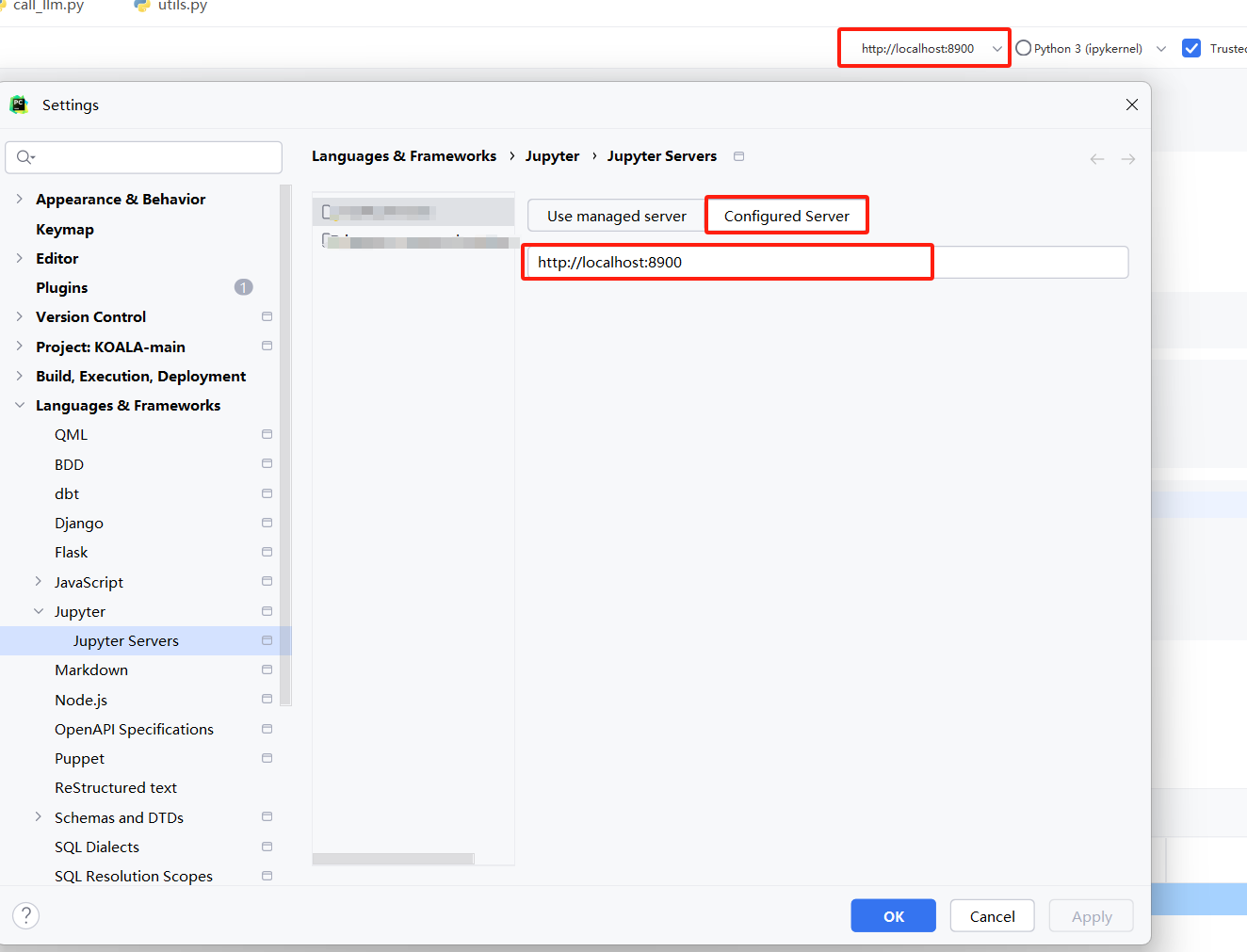
Task: Click the settings search input field
Action: 144,157
